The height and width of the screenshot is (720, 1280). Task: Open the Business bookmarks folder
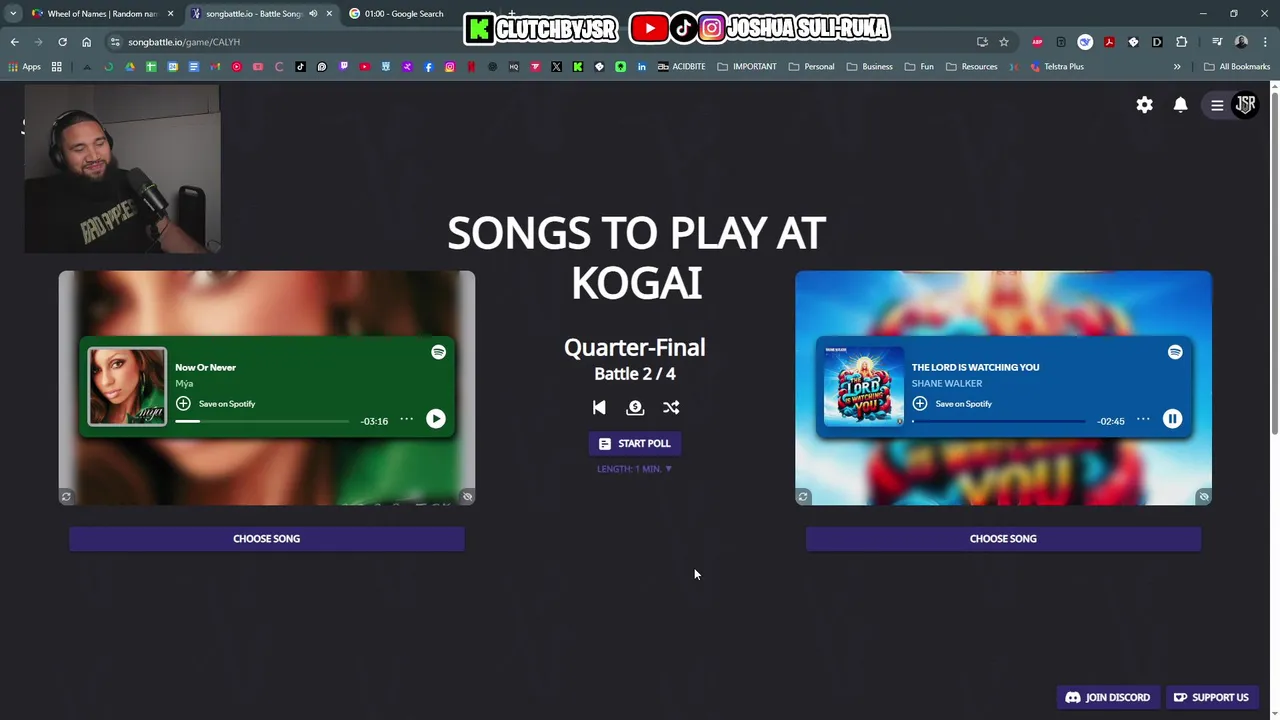coord(869,67)
